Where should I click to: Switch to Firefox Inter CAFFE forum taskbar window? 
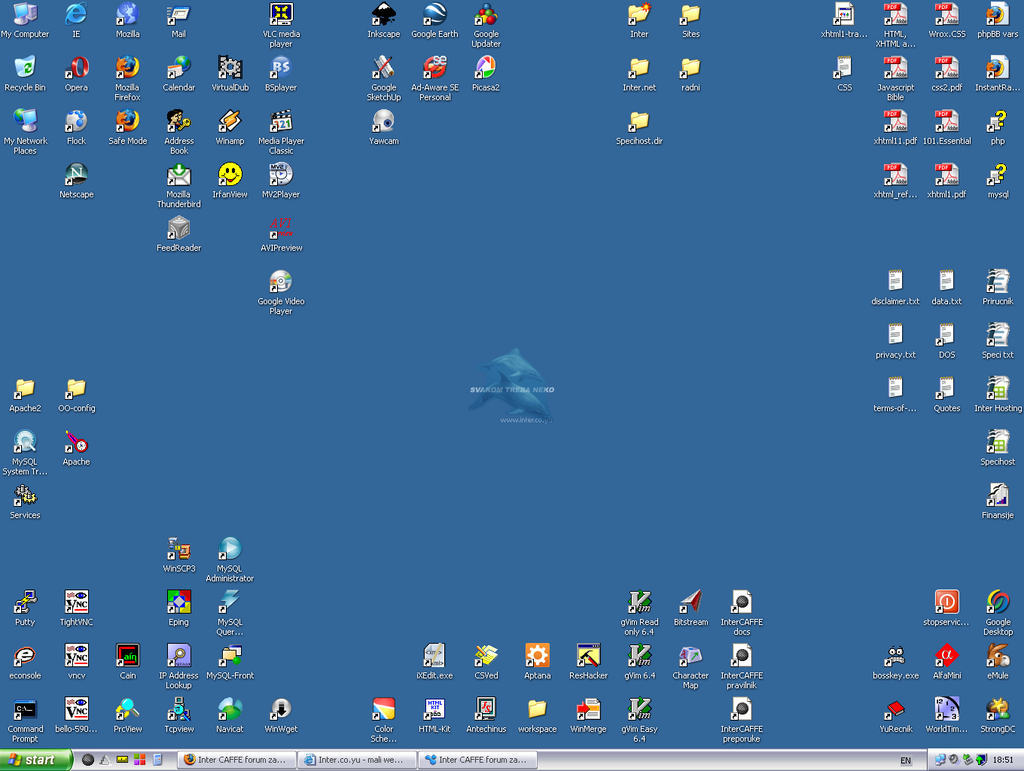point(237,760)
